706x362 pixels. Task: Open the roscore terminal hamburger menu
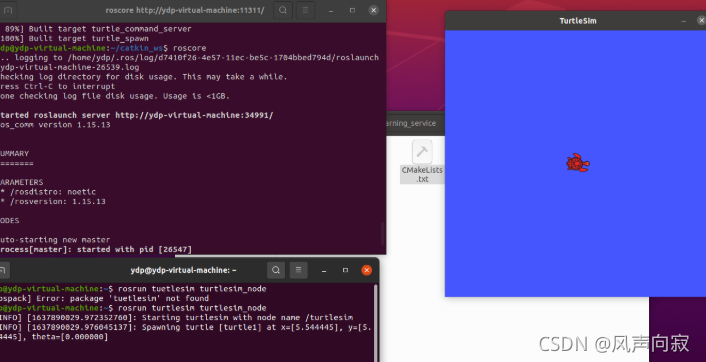click(x=305, y=10)
